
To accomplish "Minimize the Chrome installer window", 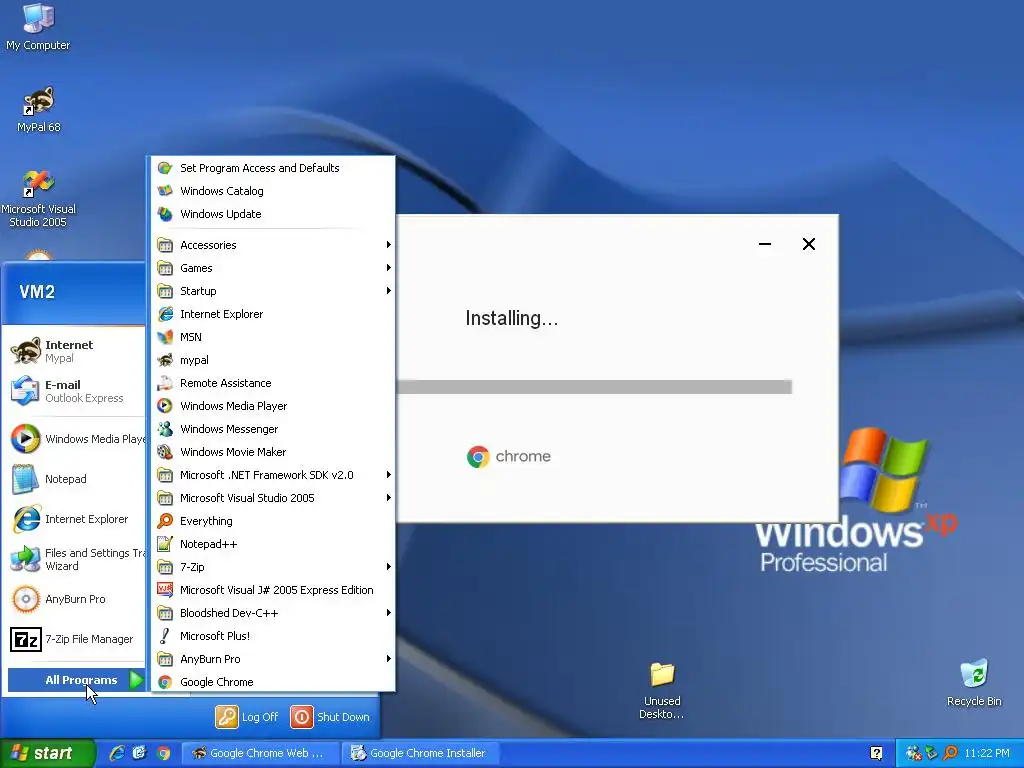I will (765, 244).
